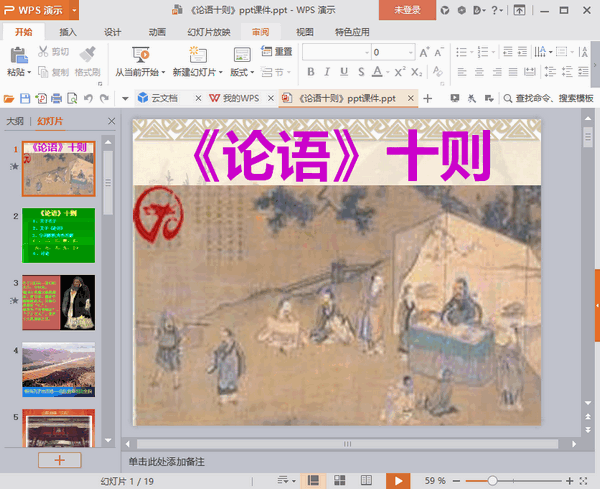This screenshot has height=489, width=600.
Task: Toggle superscript formatting
Action: coord(399,72)
